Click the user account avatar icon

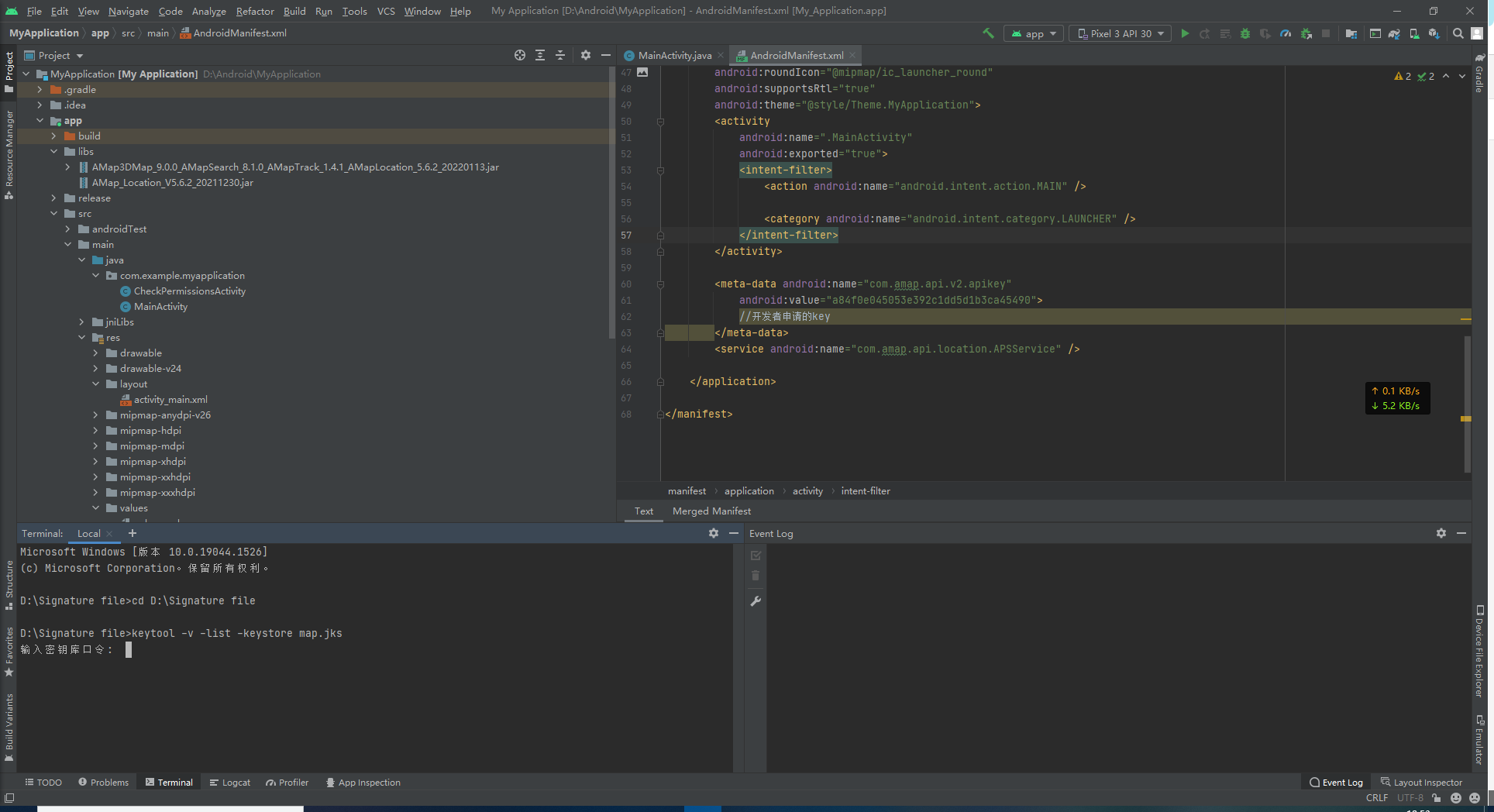1478,33
